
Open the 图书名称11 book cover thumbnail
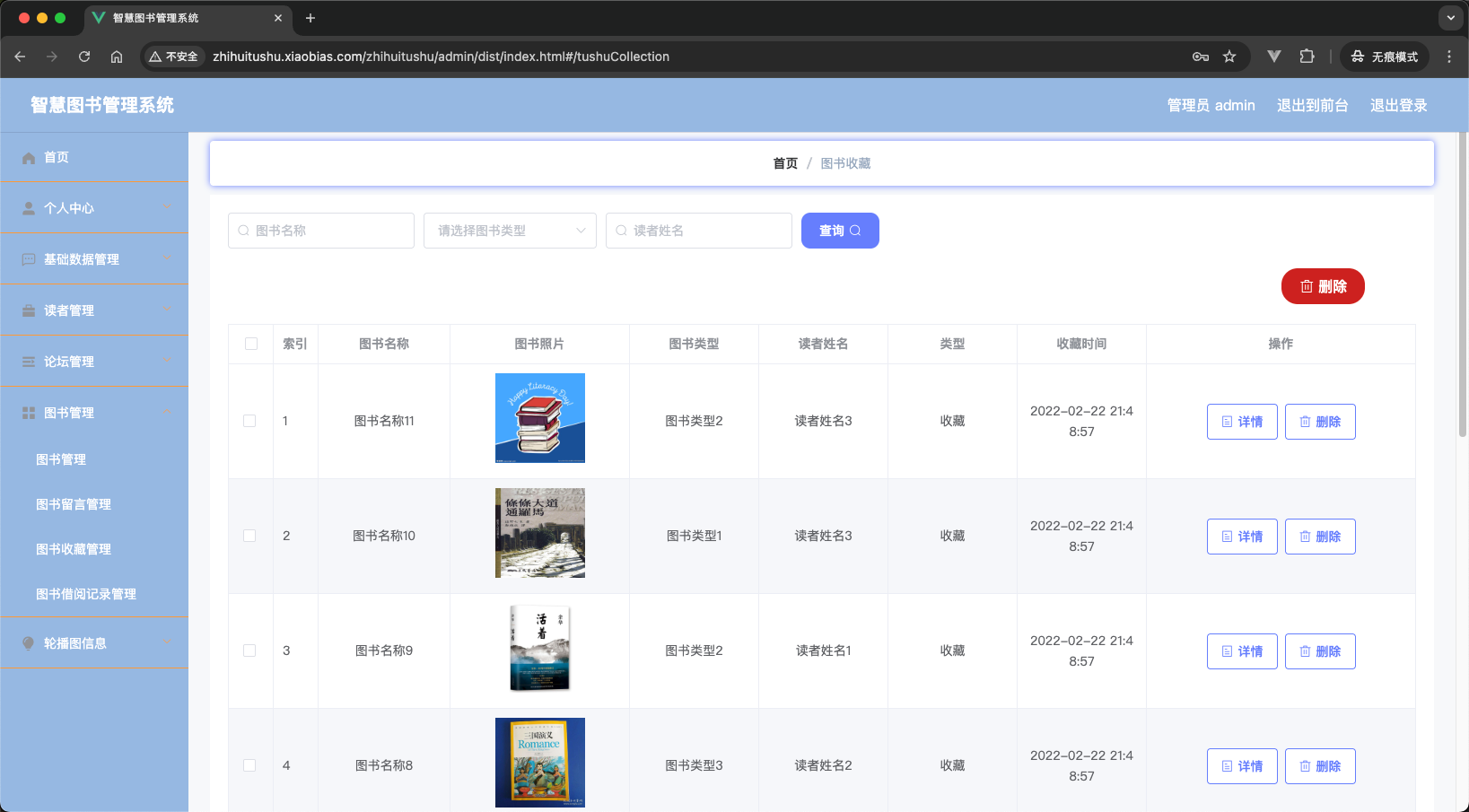pyautogui.click(x=540, y=418)
